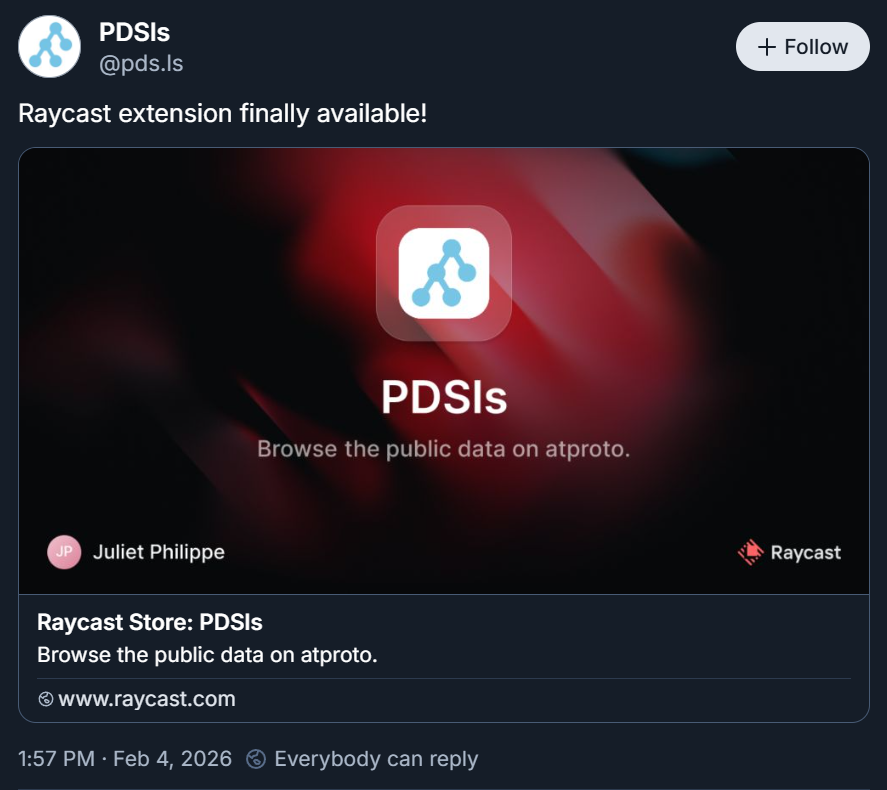Image resolution: width=887 pixels, height=790 pixels.
Task: Click the tagline inside the preview image
Action: coord(444,449)
